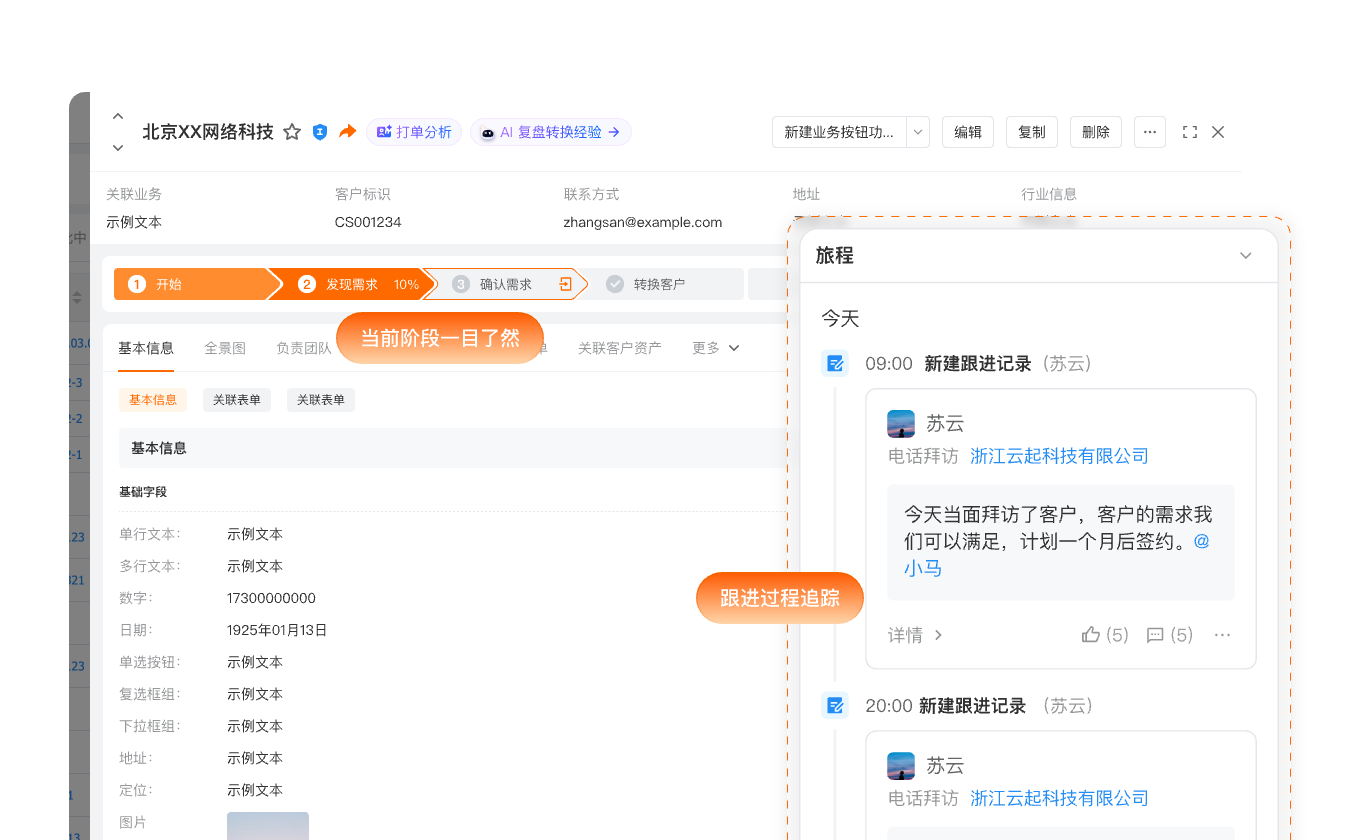Switch to 基本信息 tab
Screen dimensions: 1360x840
point(146,348)
